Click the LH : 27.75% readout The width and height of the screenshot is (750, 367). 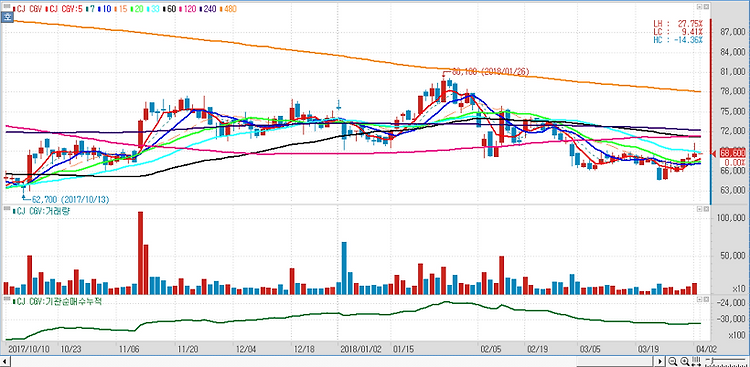coord(678,23)
